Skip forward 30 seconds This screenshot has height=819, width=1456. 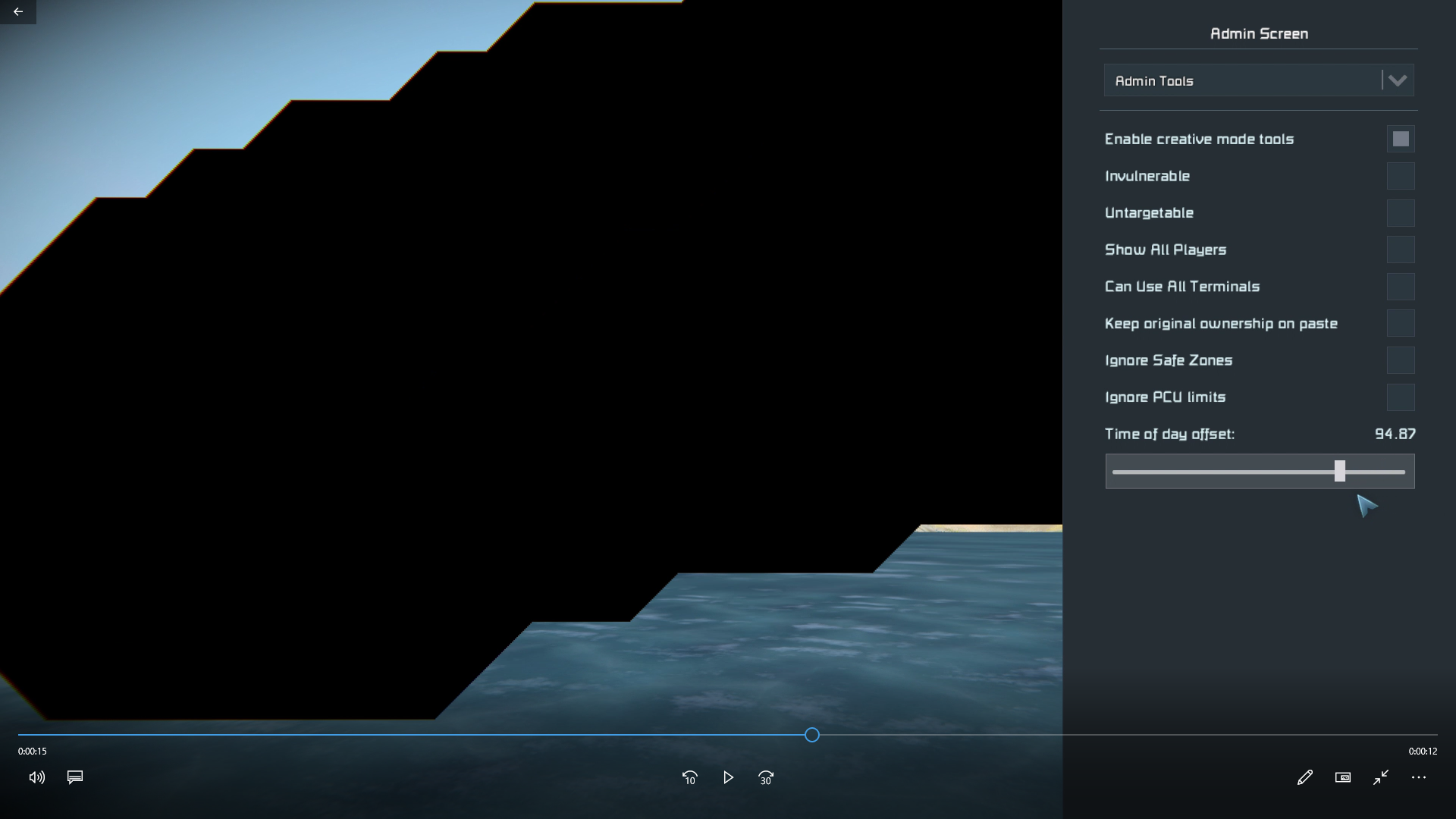pyautogui.click(x=766, y=777)
